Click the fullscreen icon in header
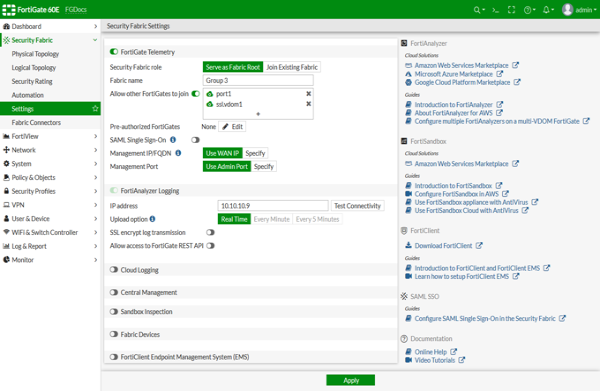Screen dimensions: 600x391 coord(512,10)
